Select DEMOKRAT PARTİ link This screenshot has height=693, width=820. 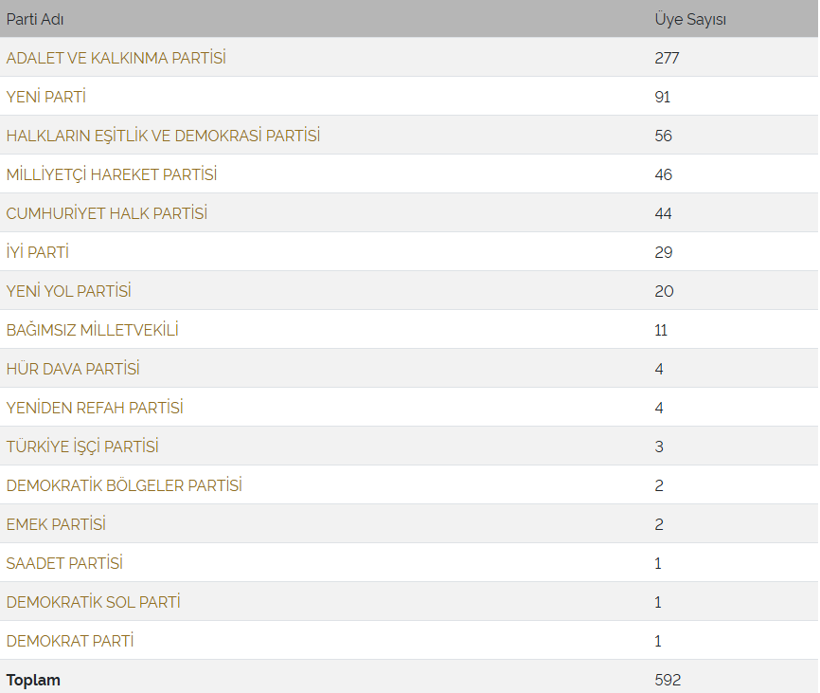(x=70, y=641)
